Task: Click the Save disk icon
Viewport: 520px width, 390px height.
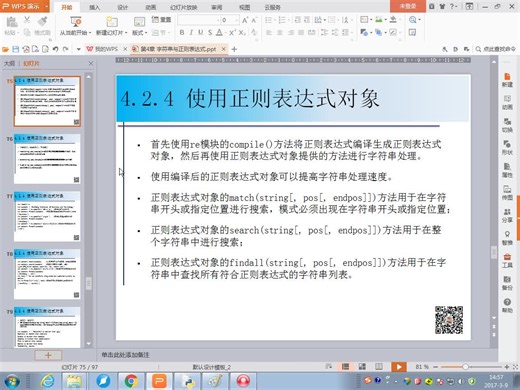Action: (x=15, y=49)
